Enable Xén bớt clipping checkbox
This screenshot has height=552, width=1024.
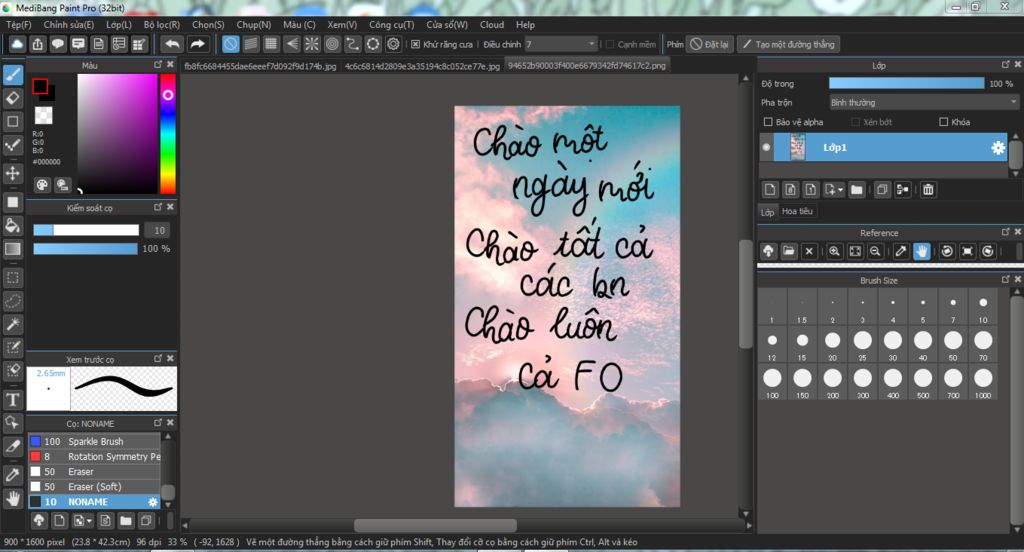856,122
